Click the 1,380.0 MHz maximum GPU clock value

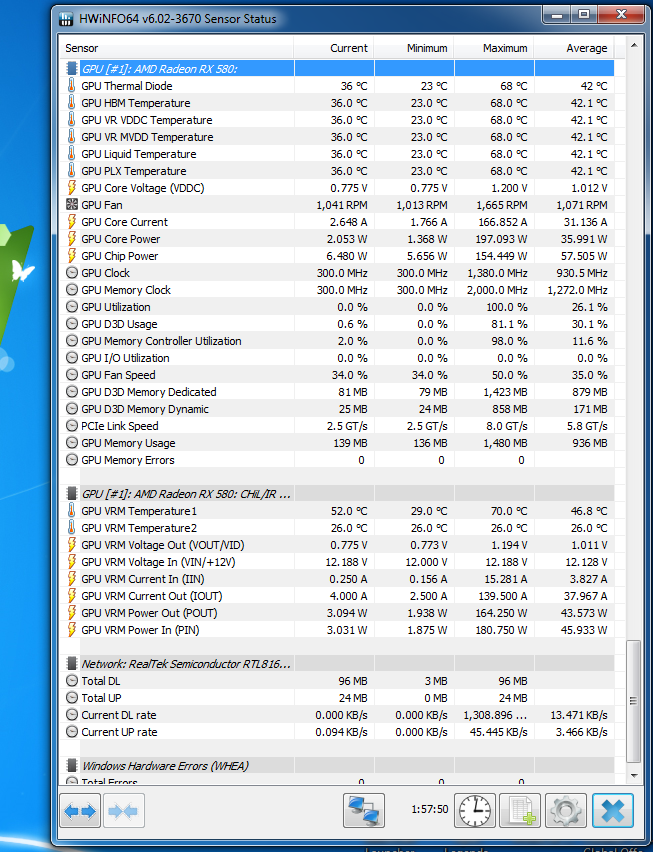(497, 273)
